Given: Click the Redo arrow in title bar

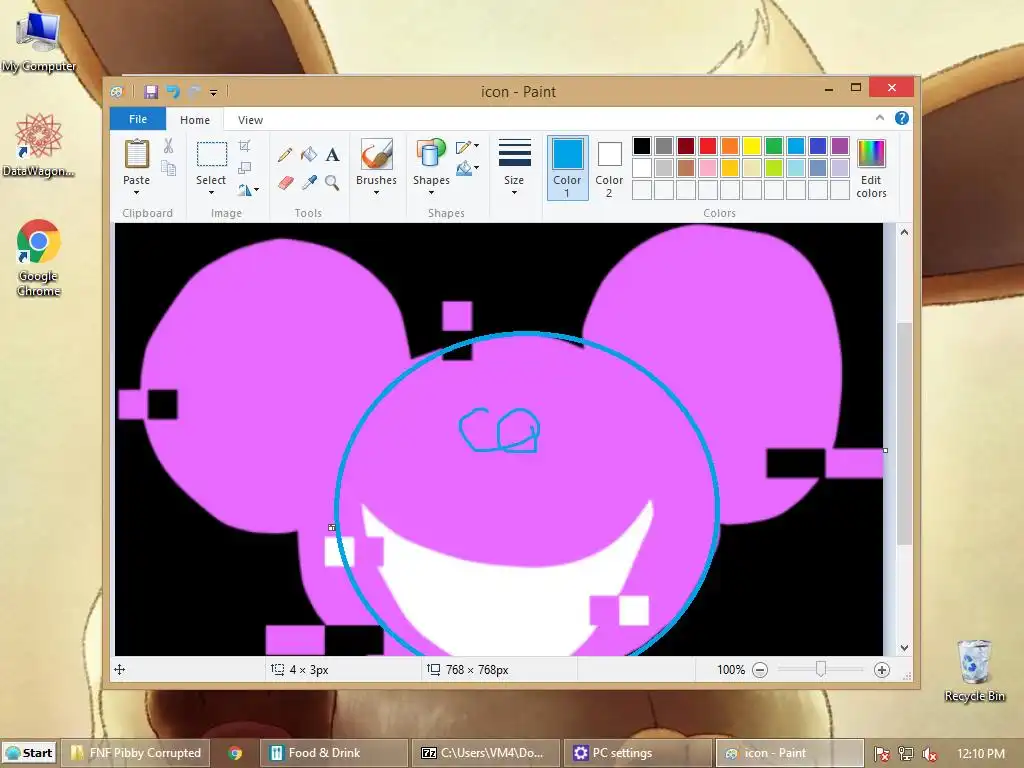Looking at the screenshot, I should 194,92.
